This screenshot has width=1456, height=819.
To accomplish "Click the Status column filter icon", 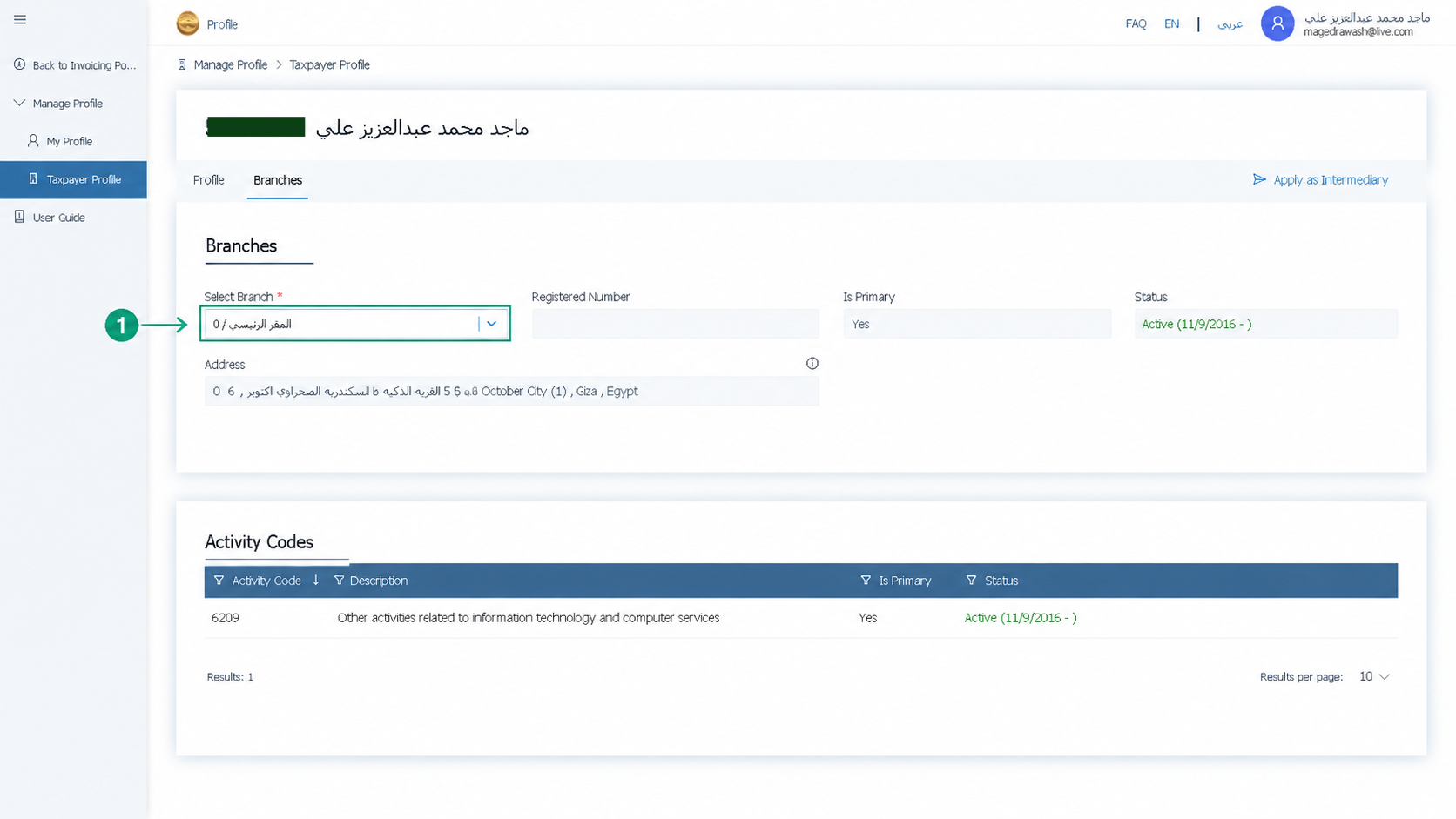I will [971, 581].
